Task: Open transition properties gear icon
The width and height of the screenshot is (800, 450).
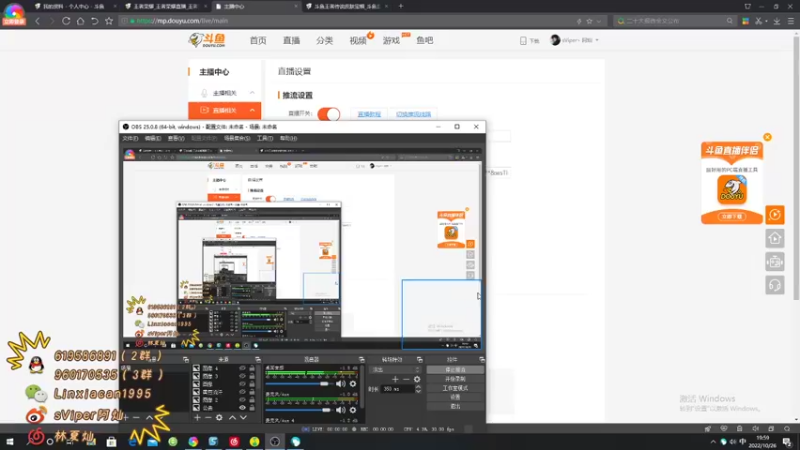Action: coord(417,379)
